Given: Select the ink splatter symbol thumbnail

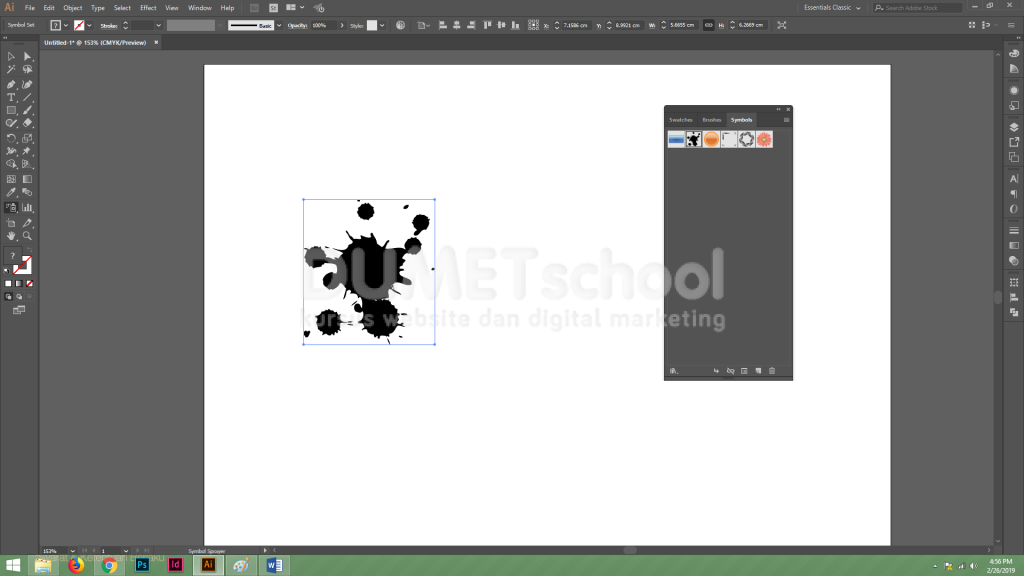Looking at the screenshot, I should tap(694, 139).
